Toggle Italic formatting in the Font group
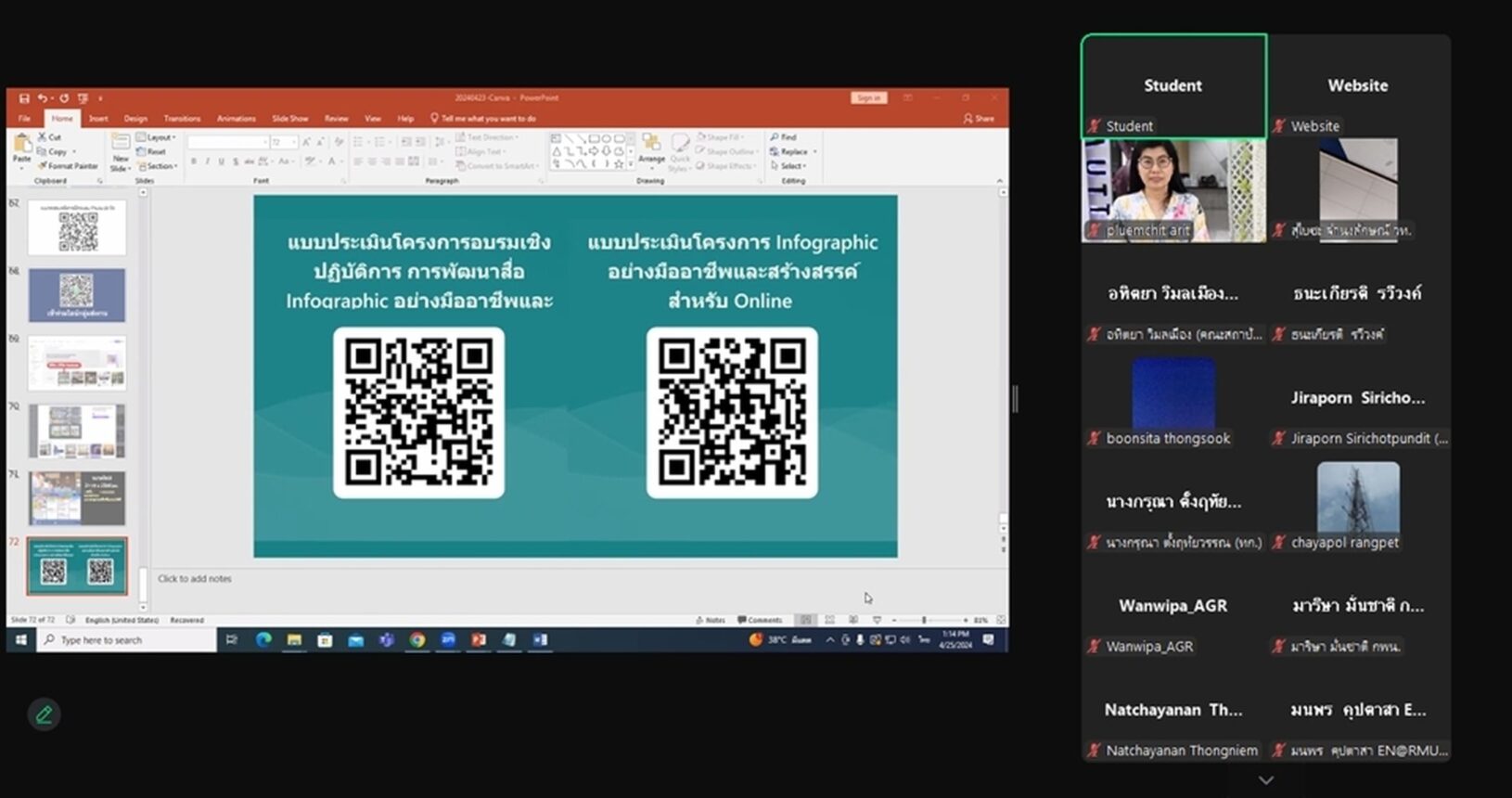Viewport: 1512px width, 798px height. [207, 161]
